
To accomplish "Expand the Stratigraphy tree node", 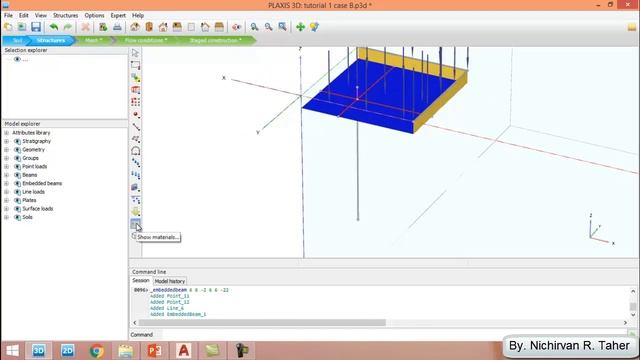I will 7,141.
